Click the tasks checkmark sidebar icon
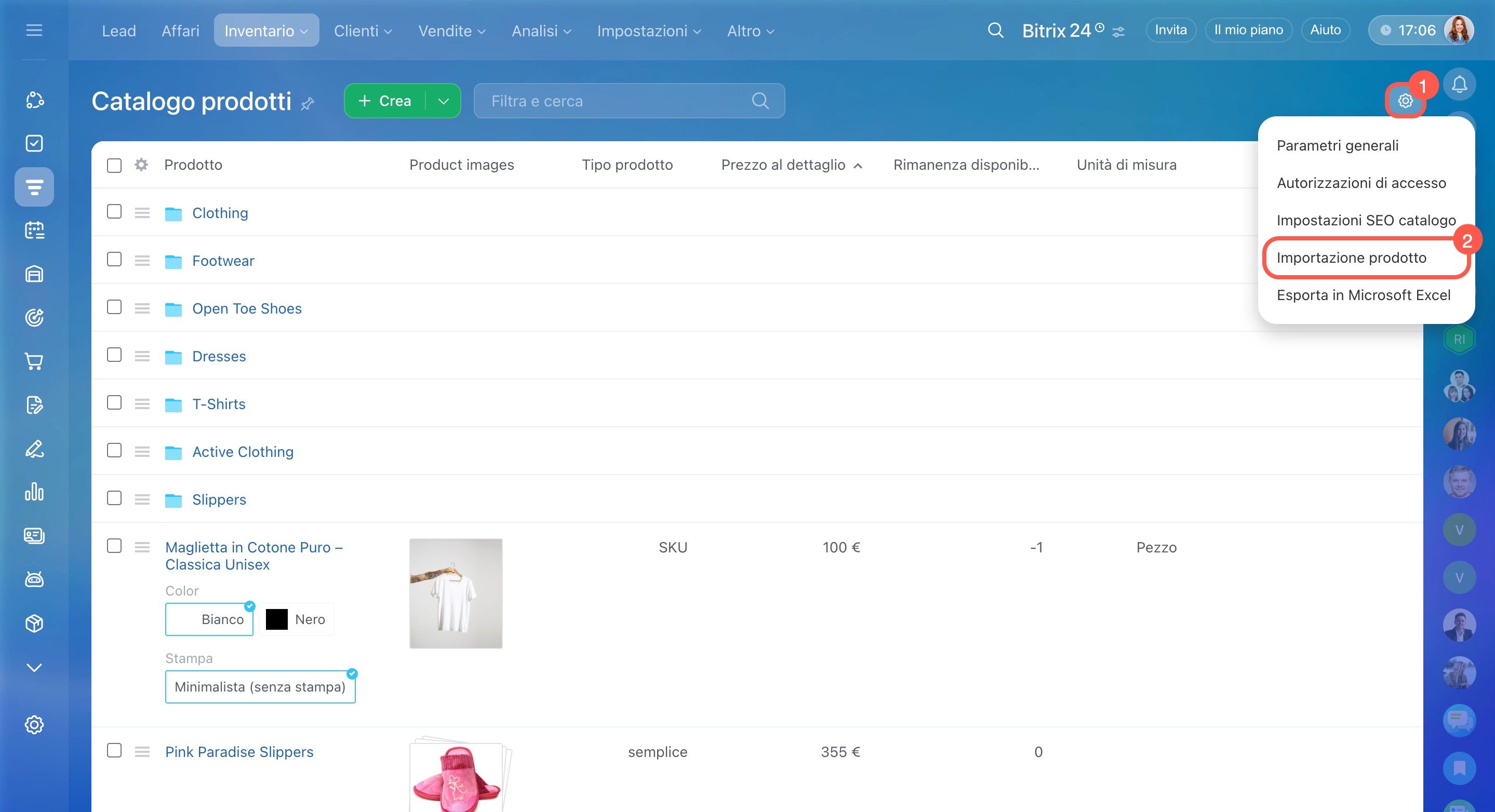This screenshot has height=812, width=1495. pos(34,143)
